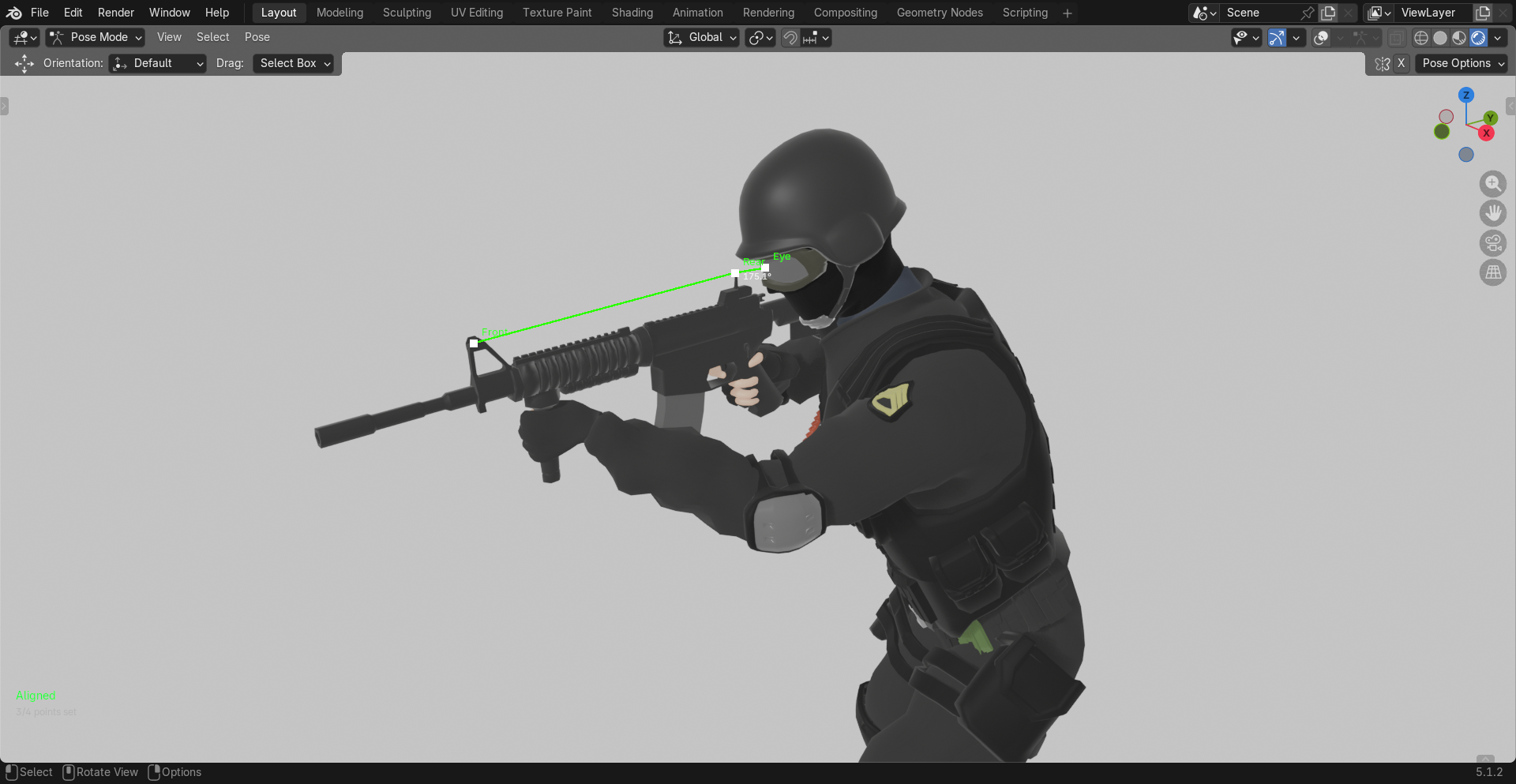Open the Drag Select Box dropdown

pos(293,63)
